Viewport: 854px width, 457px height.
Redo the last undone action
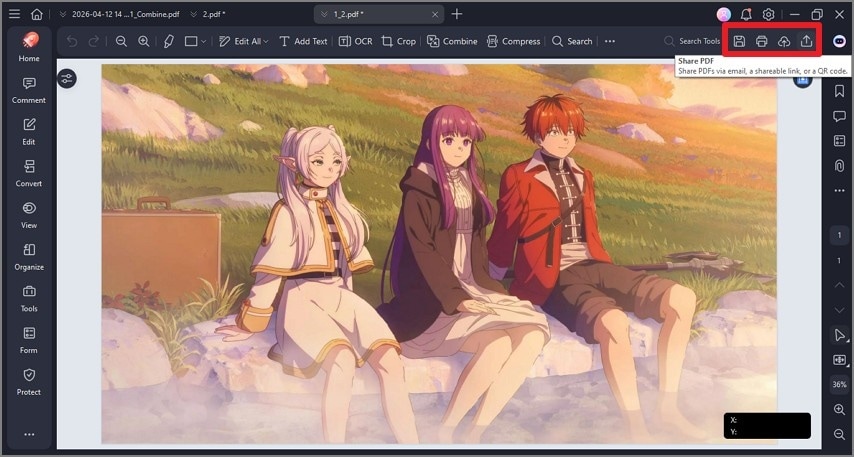tap(94, 41)
